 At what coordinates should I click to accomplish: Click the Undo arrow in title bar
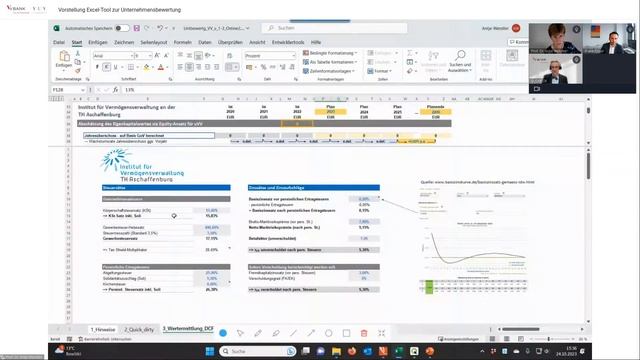pos(160,28)
